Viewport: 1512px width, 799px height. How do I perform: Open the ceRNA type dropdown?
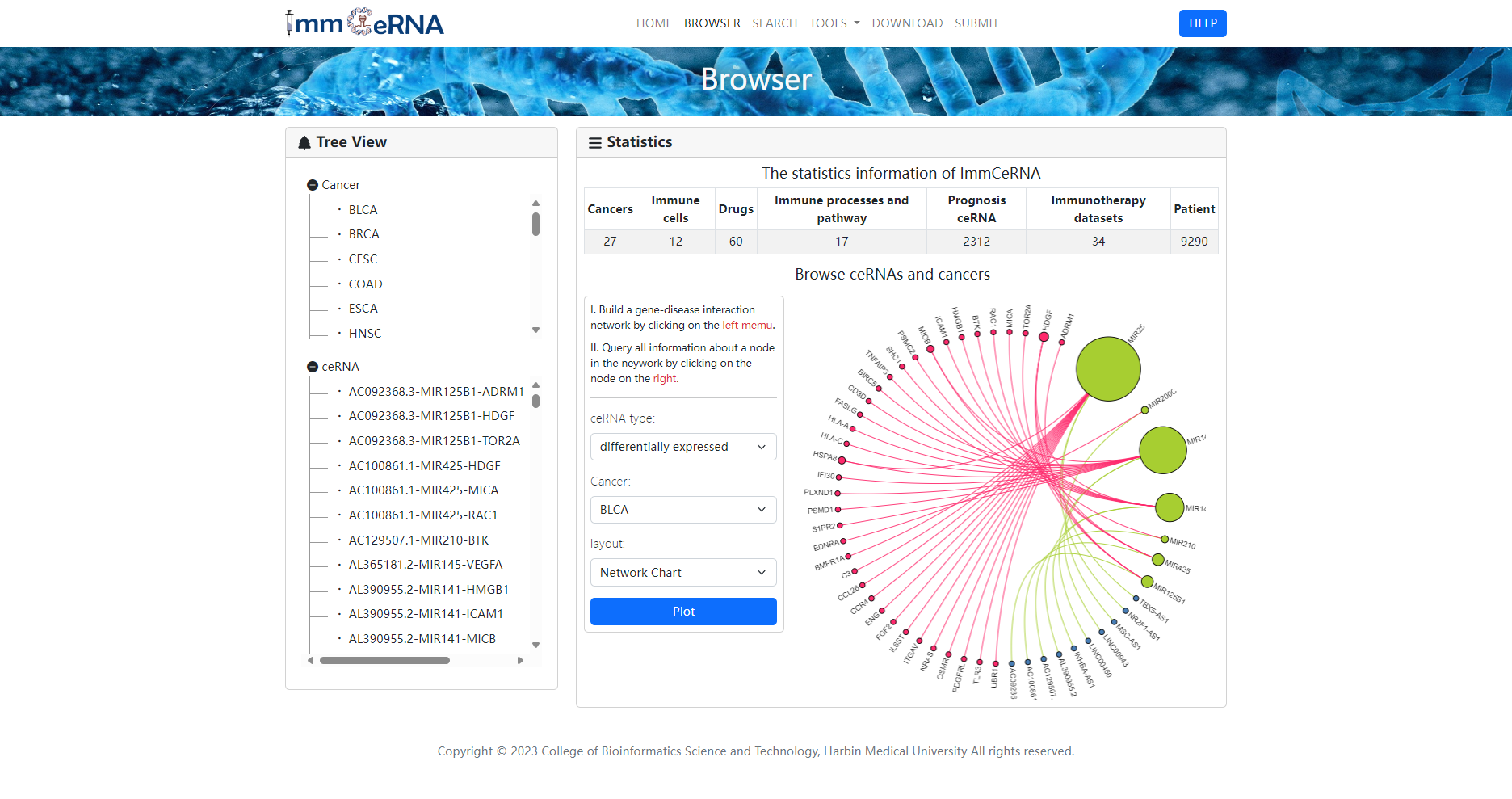(x=683, y=447)
